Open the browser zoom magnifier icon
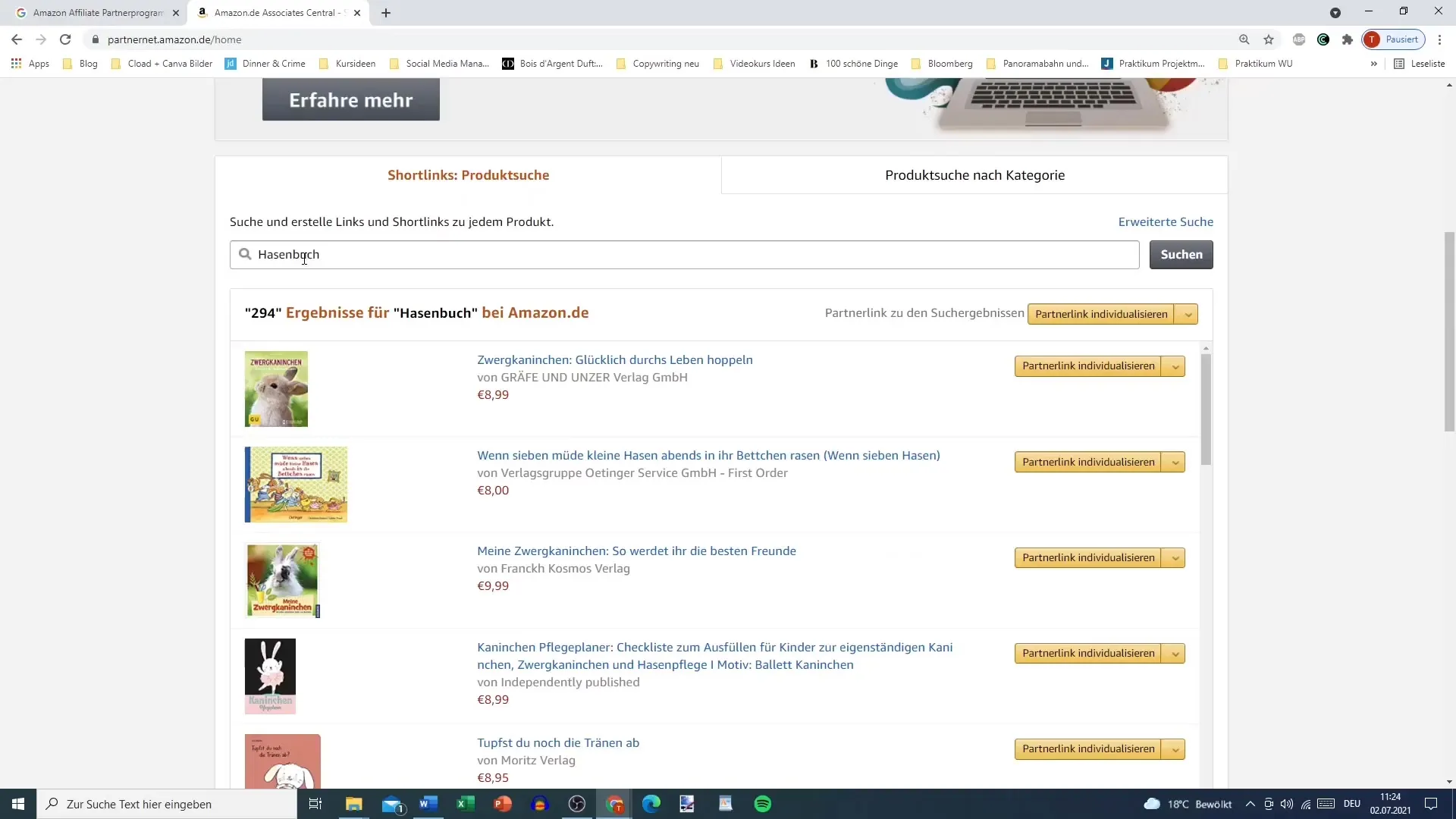Screen dimensions: 1456x819 1244,39
